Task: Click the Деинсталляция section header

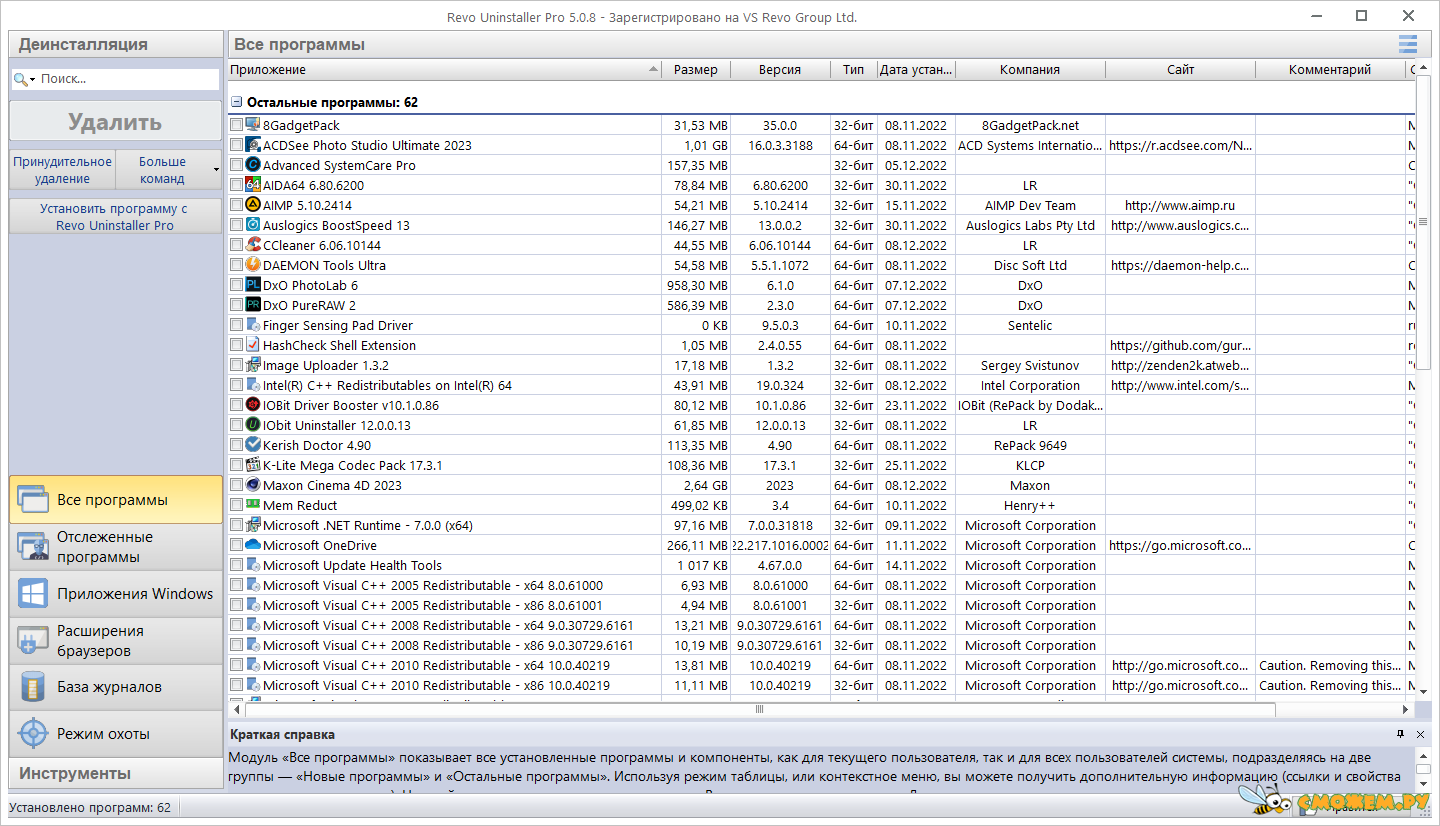Action: pos(116,44)
